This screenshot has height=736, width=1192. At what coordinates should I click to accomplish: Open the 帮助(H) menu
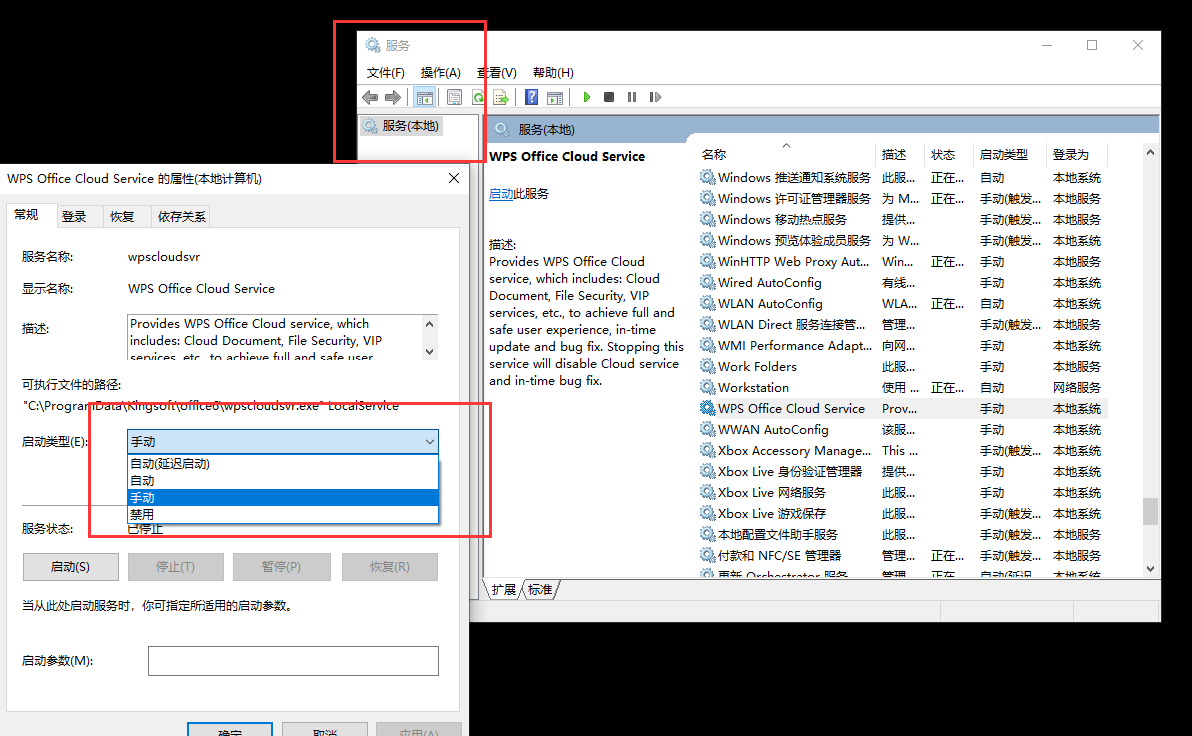(553, 73)
